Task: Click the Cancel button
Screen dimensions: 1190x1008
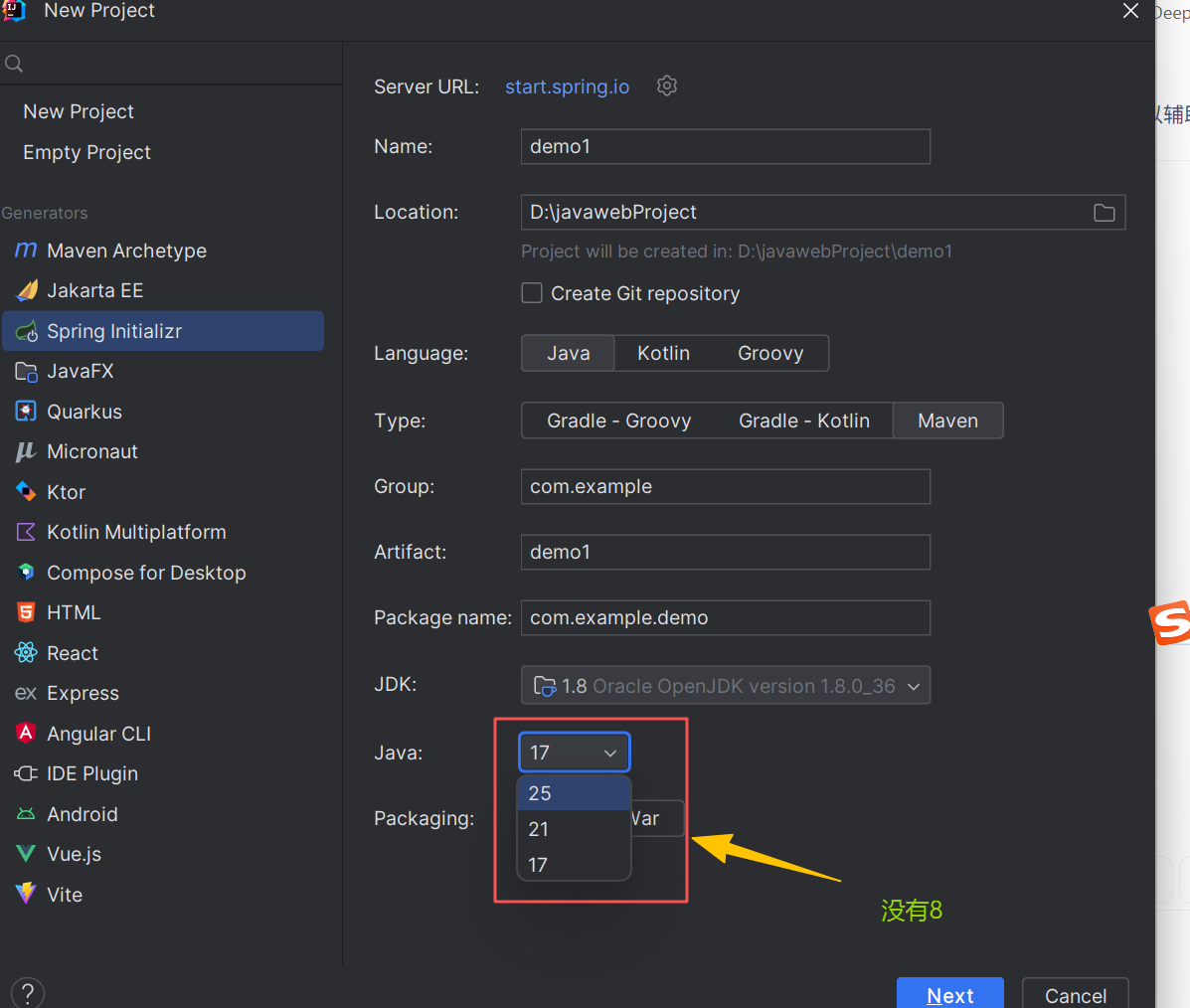Action: click(1076, 994)
